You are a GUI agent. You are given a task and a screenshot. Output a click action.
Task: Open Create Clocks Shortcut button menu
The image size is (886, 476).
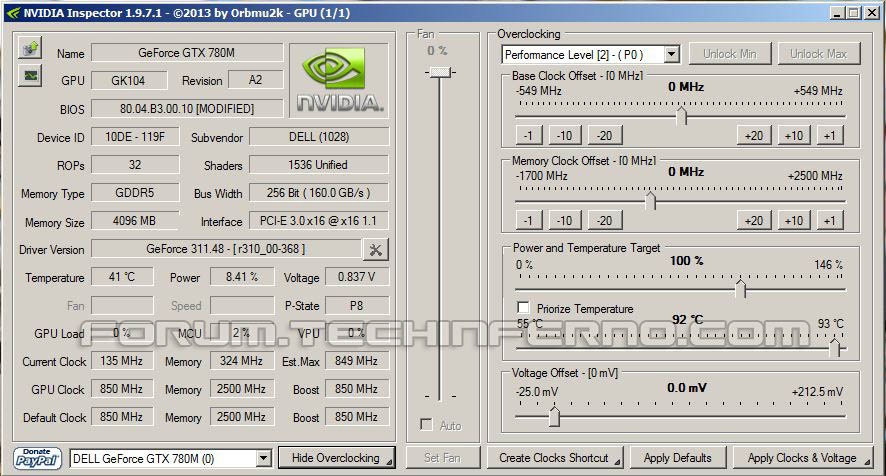tap(554, 458)
